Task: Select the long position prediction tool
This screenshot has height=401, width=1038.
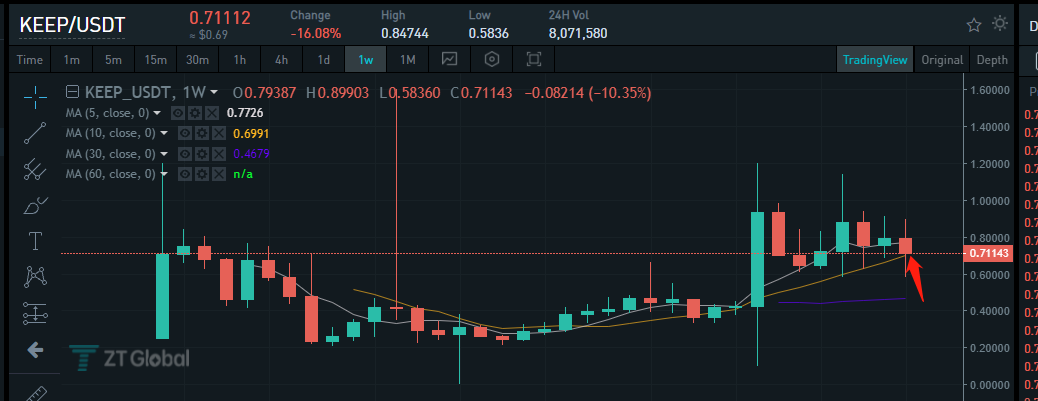Action: (35, 314)
